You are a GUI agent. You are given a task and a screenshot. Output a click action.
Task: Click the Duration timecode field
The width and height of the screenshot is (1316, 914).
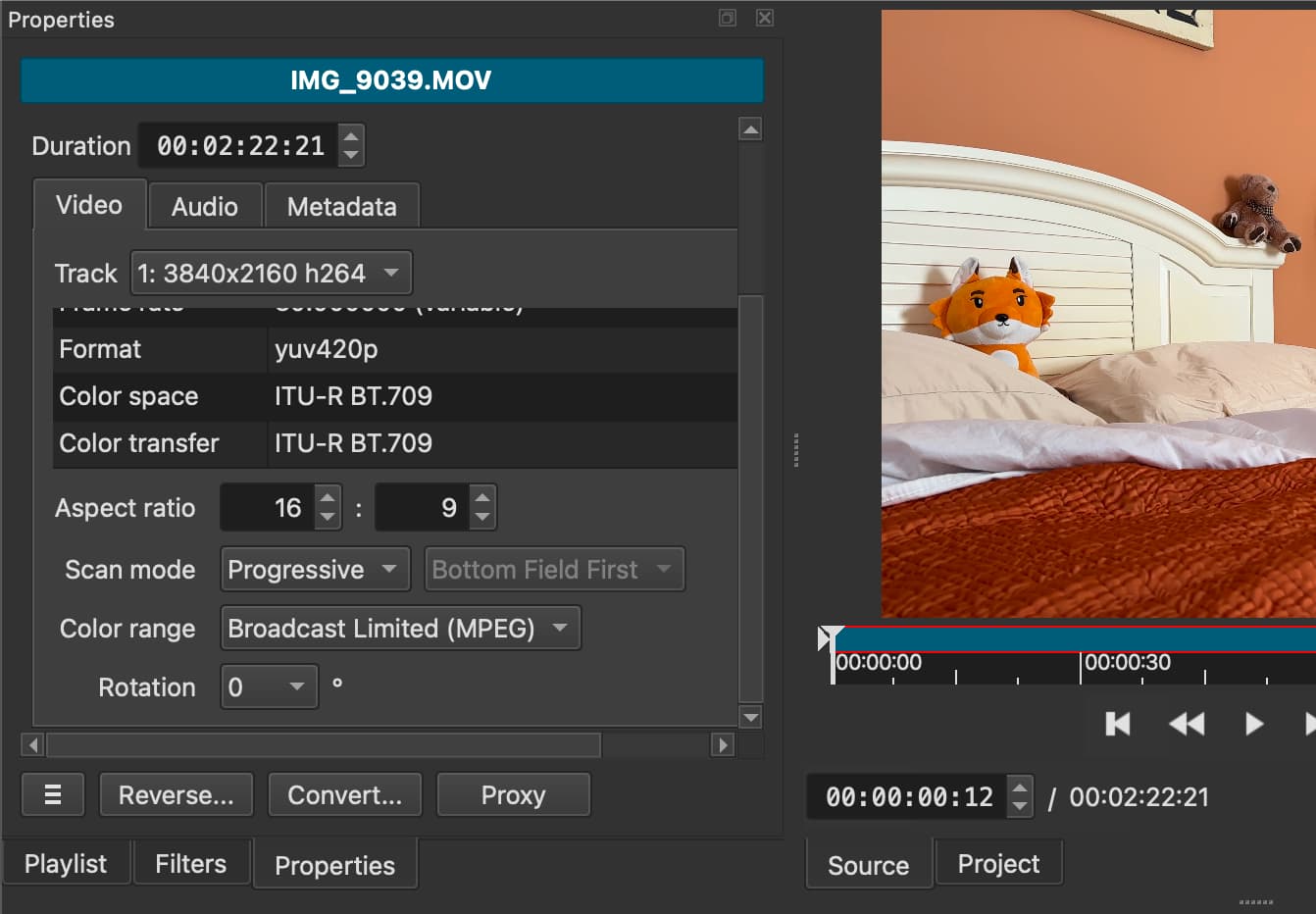[x=240, y=146]
